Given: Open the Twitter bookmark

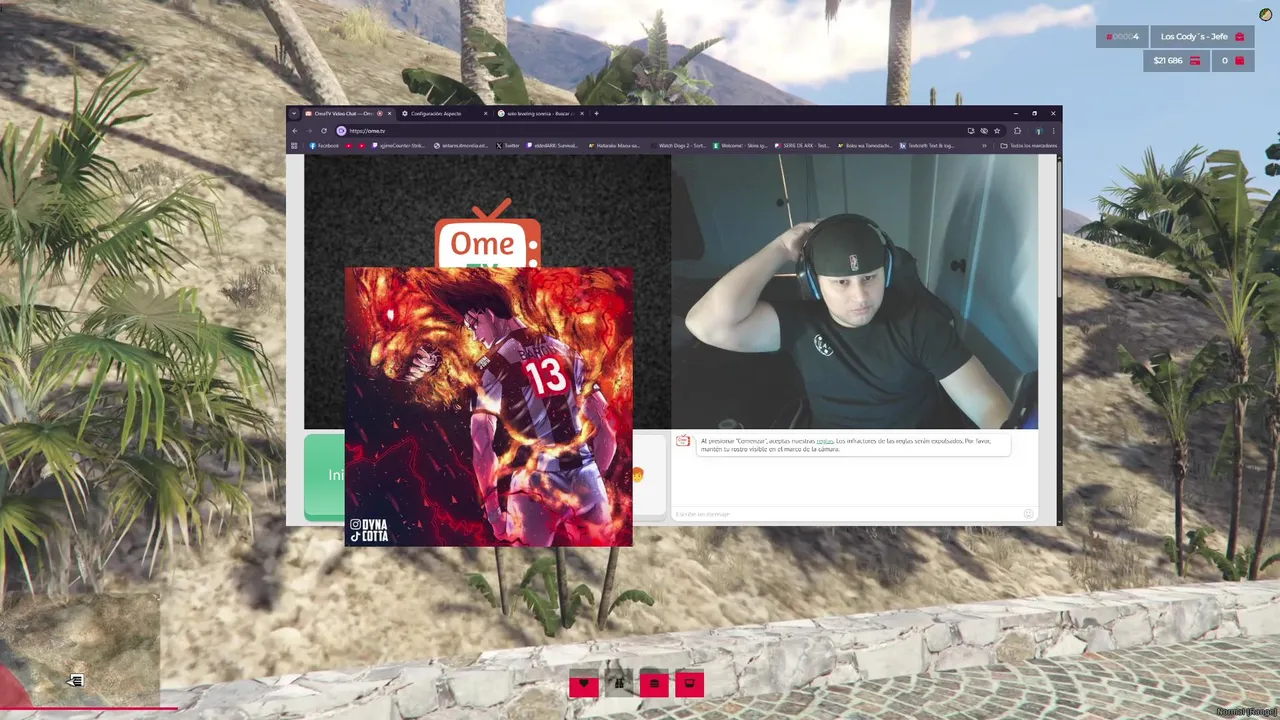Looking at the screenshot, I should 508,146.
